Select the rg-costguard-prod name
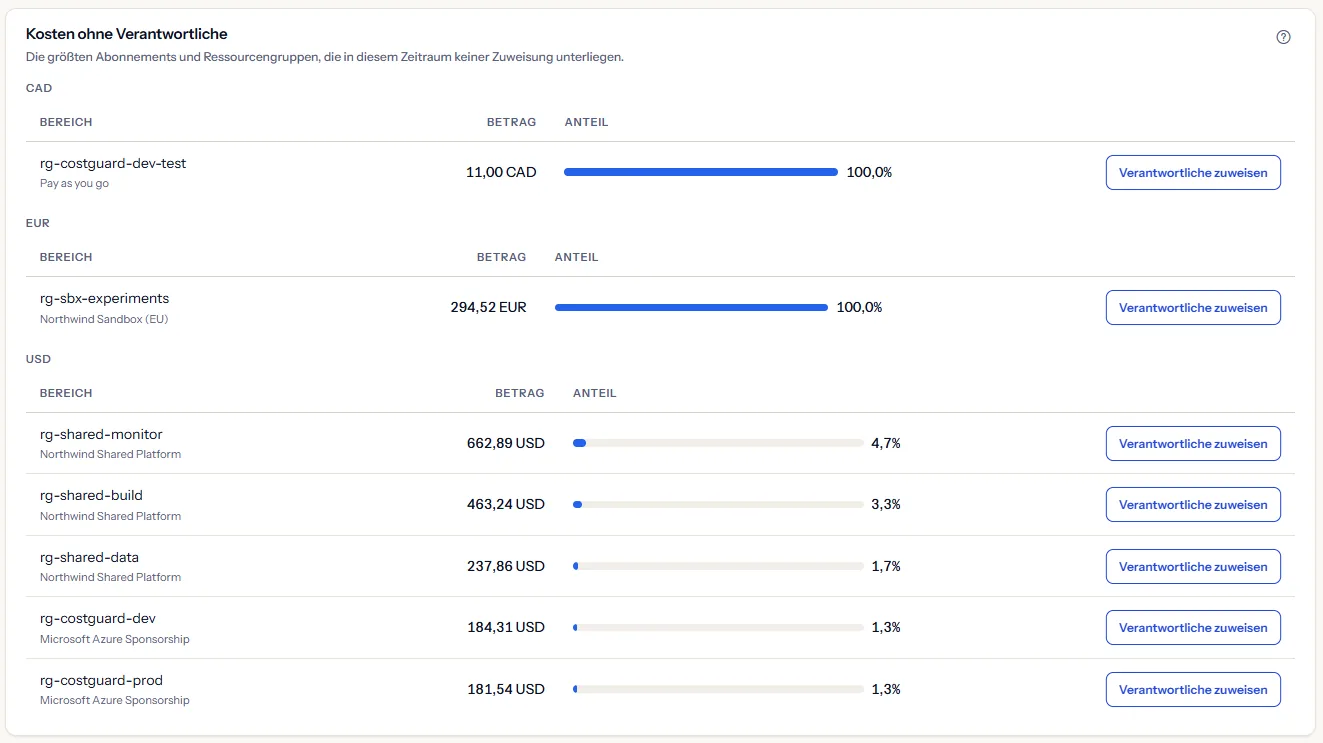 point(101,680)
